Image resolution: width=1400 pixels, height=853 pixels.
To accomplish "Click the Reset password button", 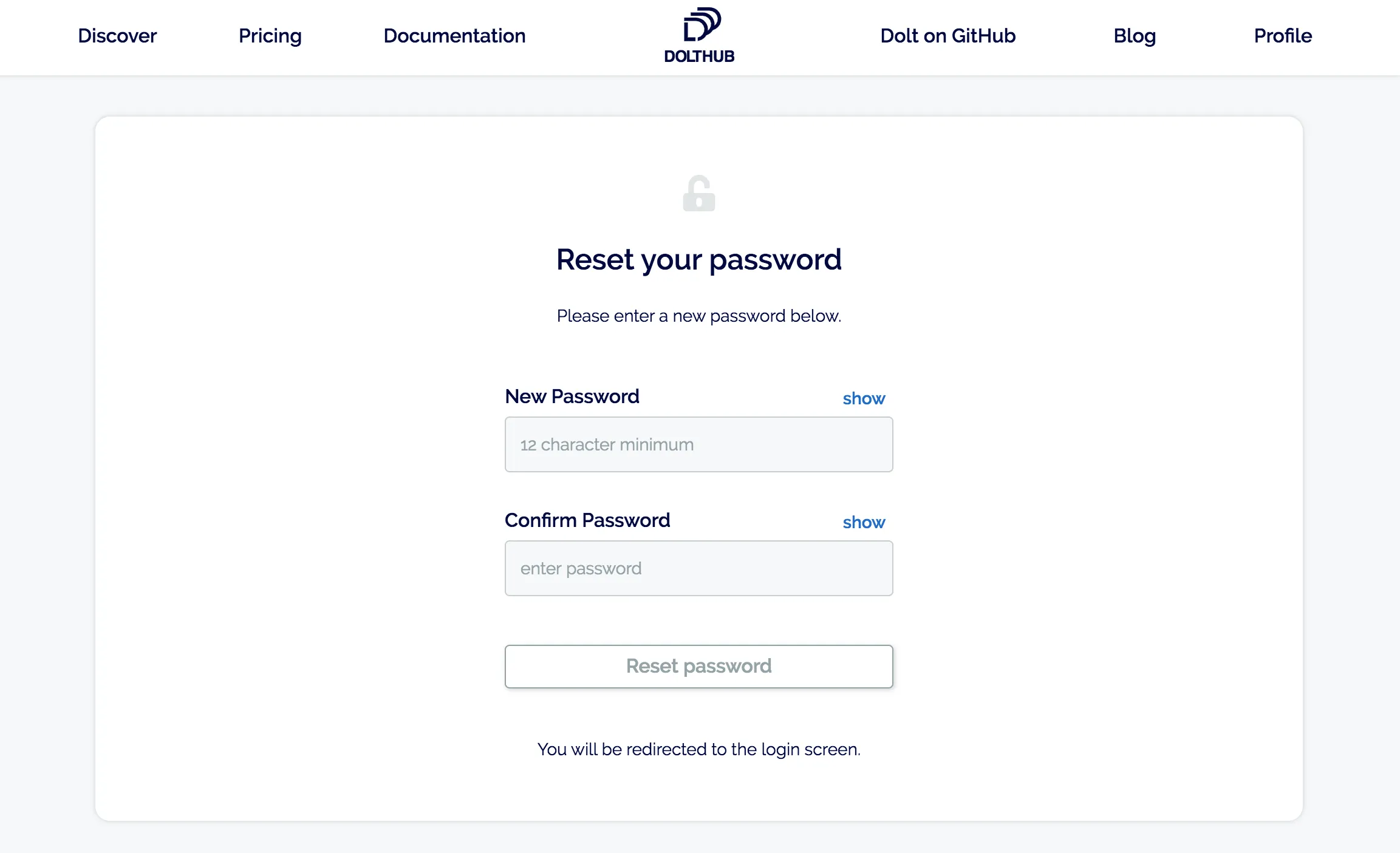I will 698,666.
